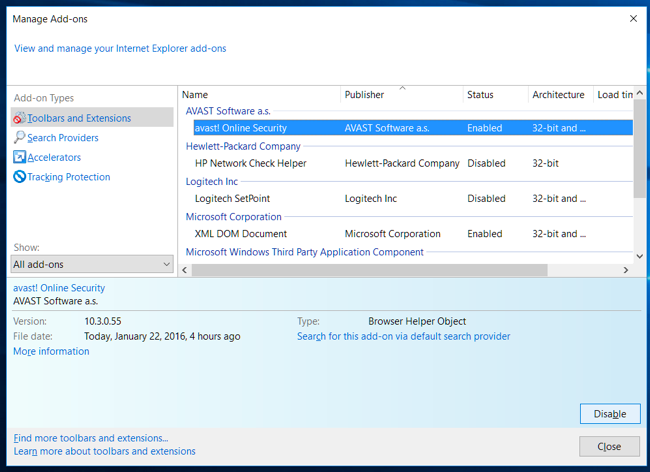Click Enabled status of XML DOM Document
The width and height of the screenshot is (650, 472).
pyautogui.click(x=485, y=234)
